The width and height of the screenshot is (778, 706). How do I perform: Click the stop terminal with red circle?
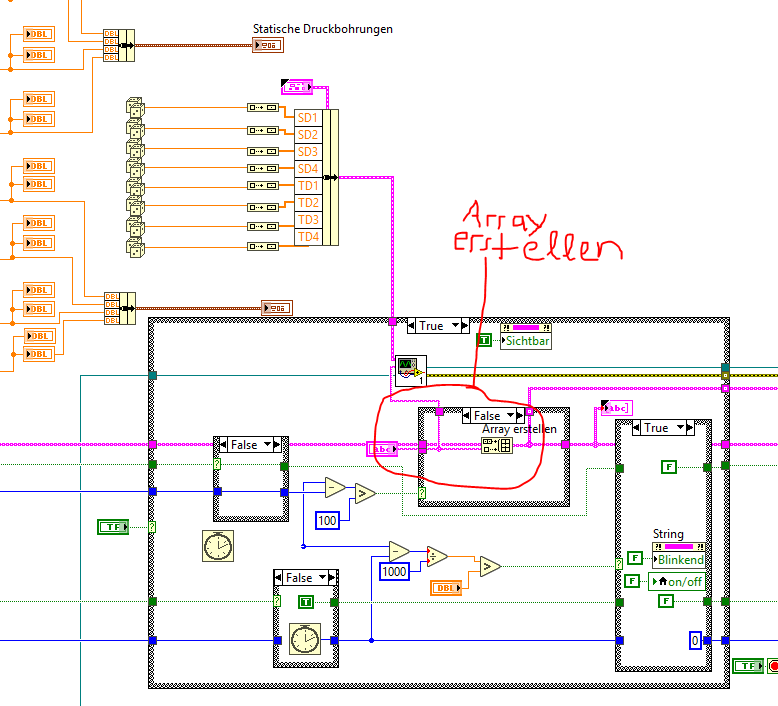773,666
